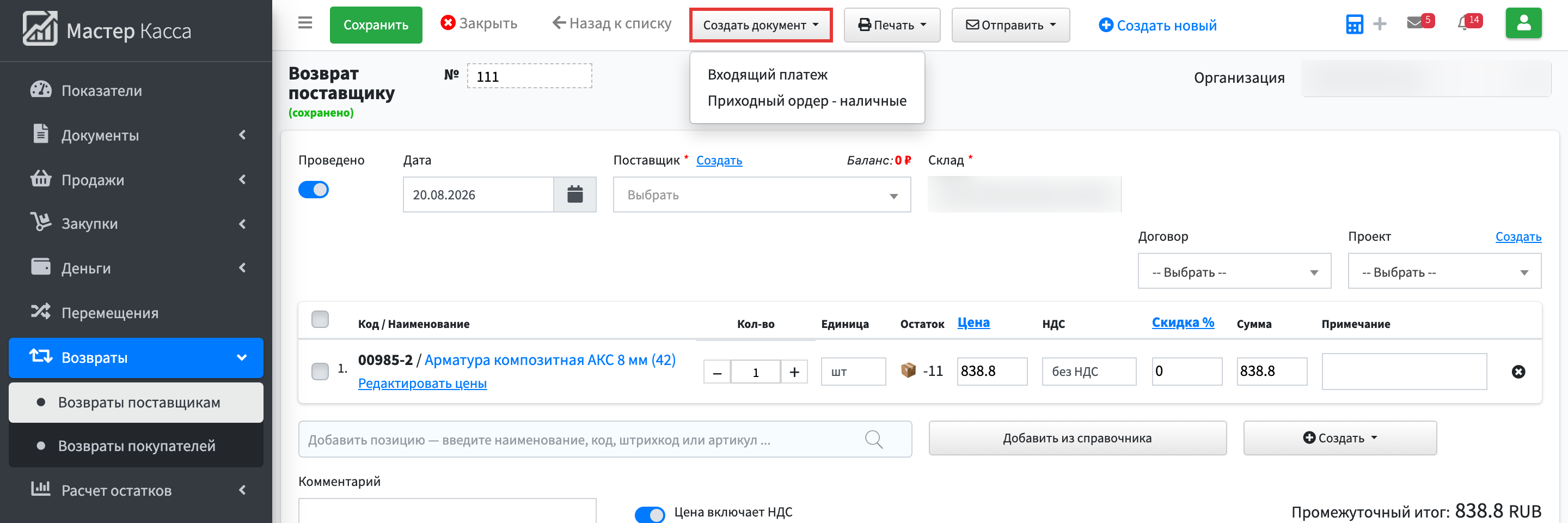This screenshot has width=1568, height=523.
Task: Open the green user profile button
Action: 1523,23
